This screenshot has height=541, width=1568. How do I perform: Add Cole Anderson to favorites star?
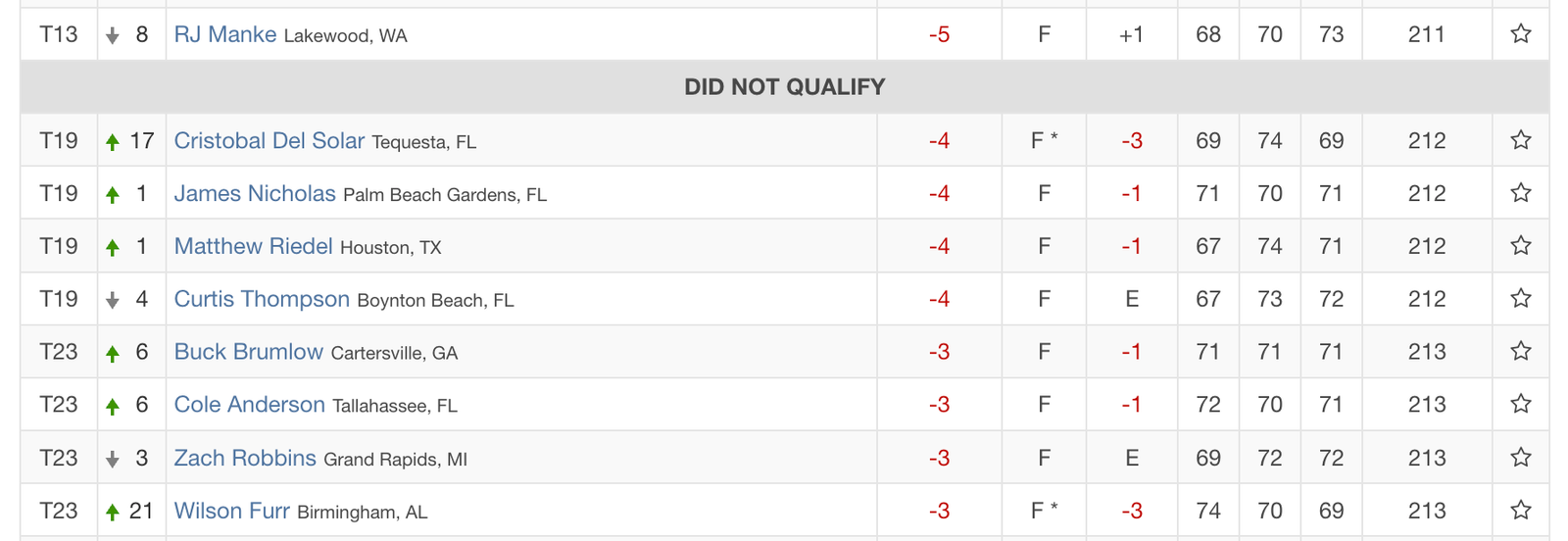pos(1520,405)
